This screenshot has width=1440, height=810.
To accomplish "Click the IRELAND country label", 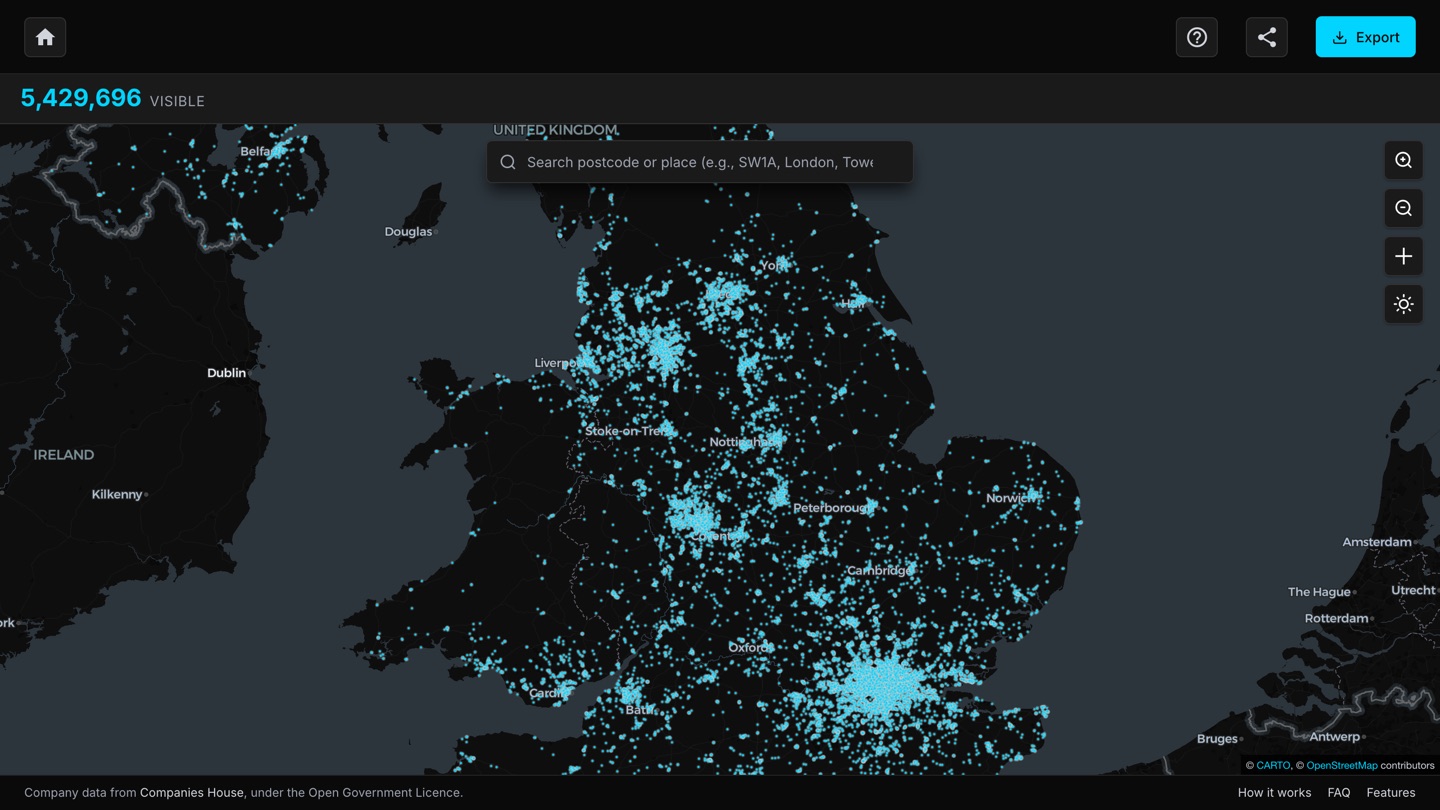I will coord(64,455).
